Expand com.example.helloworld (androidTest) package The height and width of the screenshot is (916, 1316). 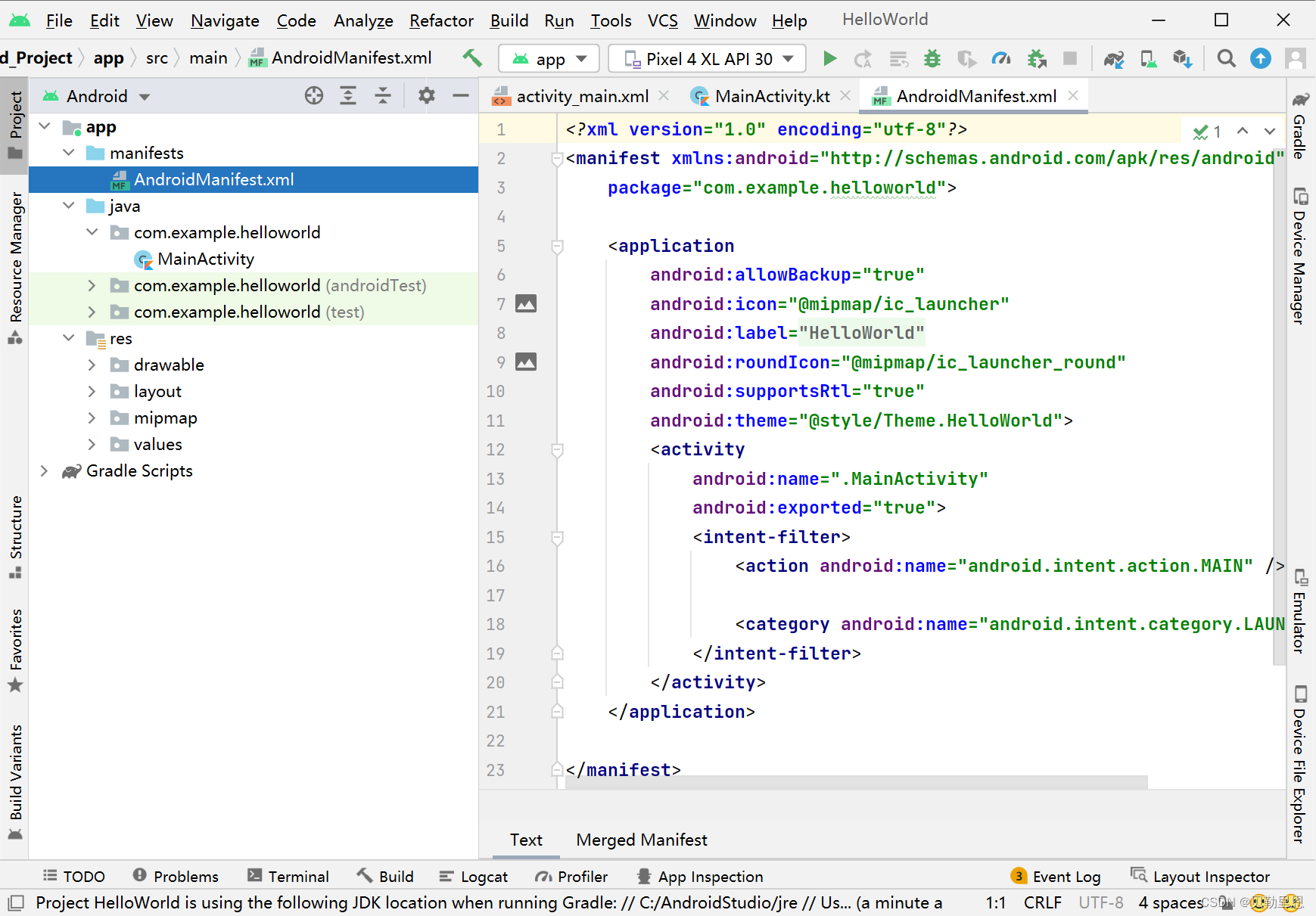92,285
